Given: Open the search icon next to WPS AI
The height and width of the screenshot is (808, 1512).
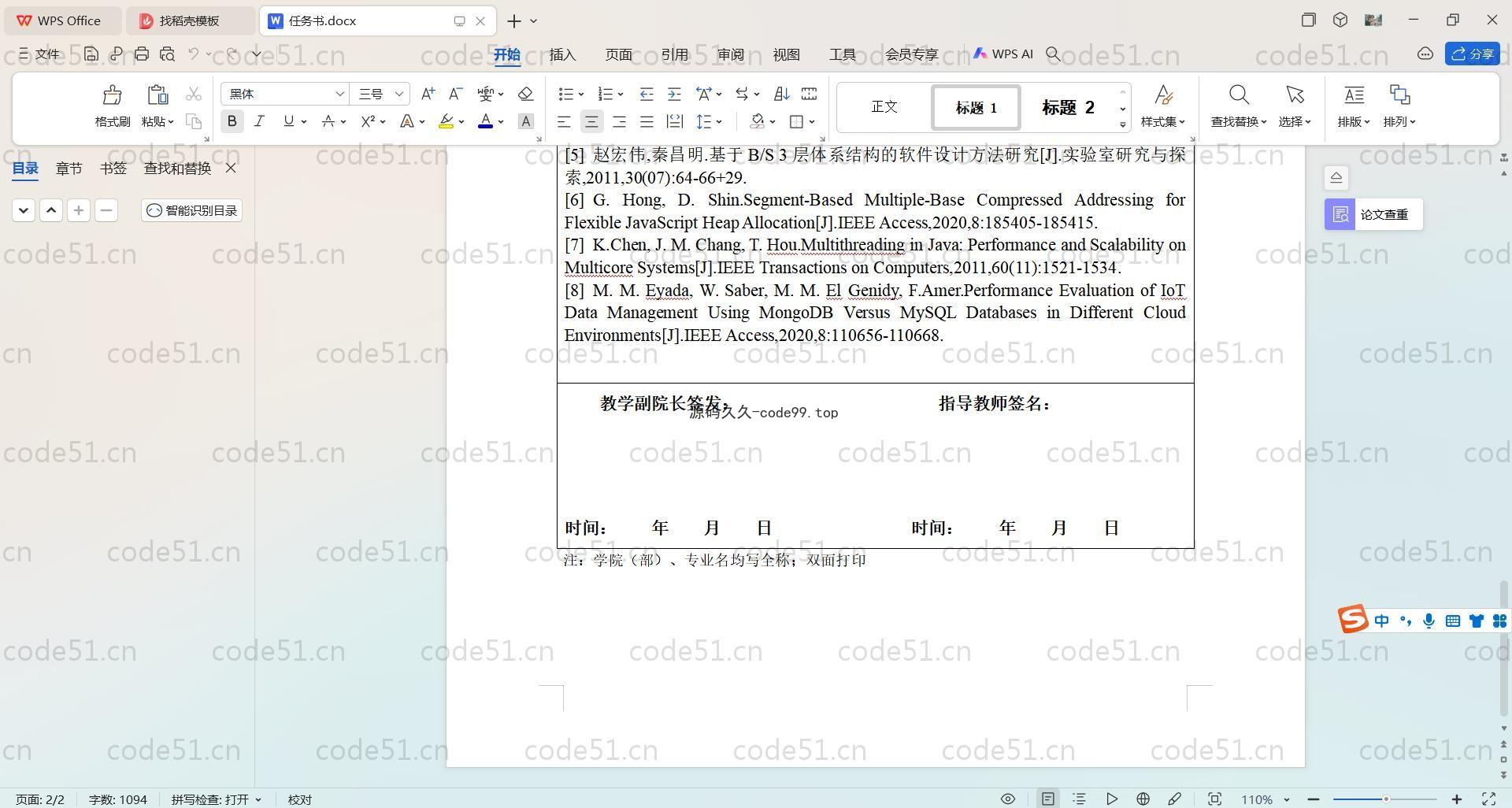Looking at the screenshot, I should (1053, 54).
